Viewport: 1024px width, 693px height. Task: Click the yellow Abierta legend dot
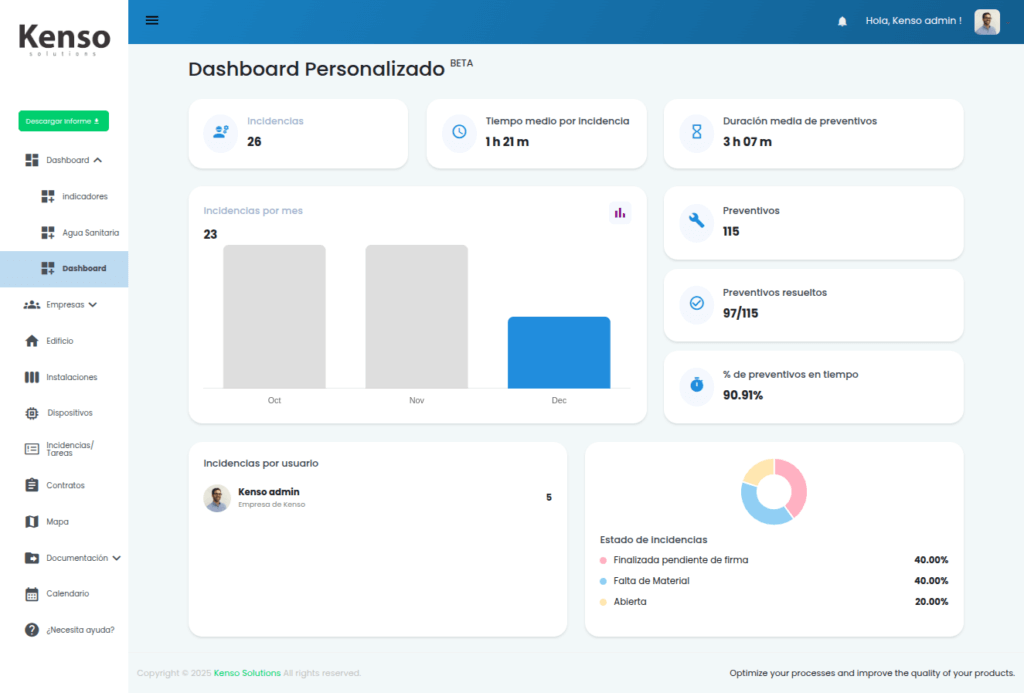tap(603, 602)
